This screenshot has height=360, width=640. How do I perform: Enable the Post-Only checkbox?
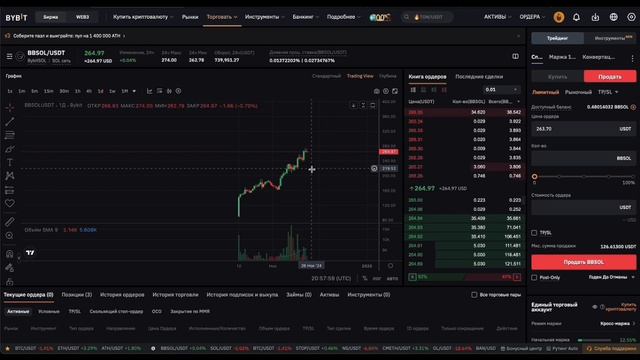coord(534,278)
